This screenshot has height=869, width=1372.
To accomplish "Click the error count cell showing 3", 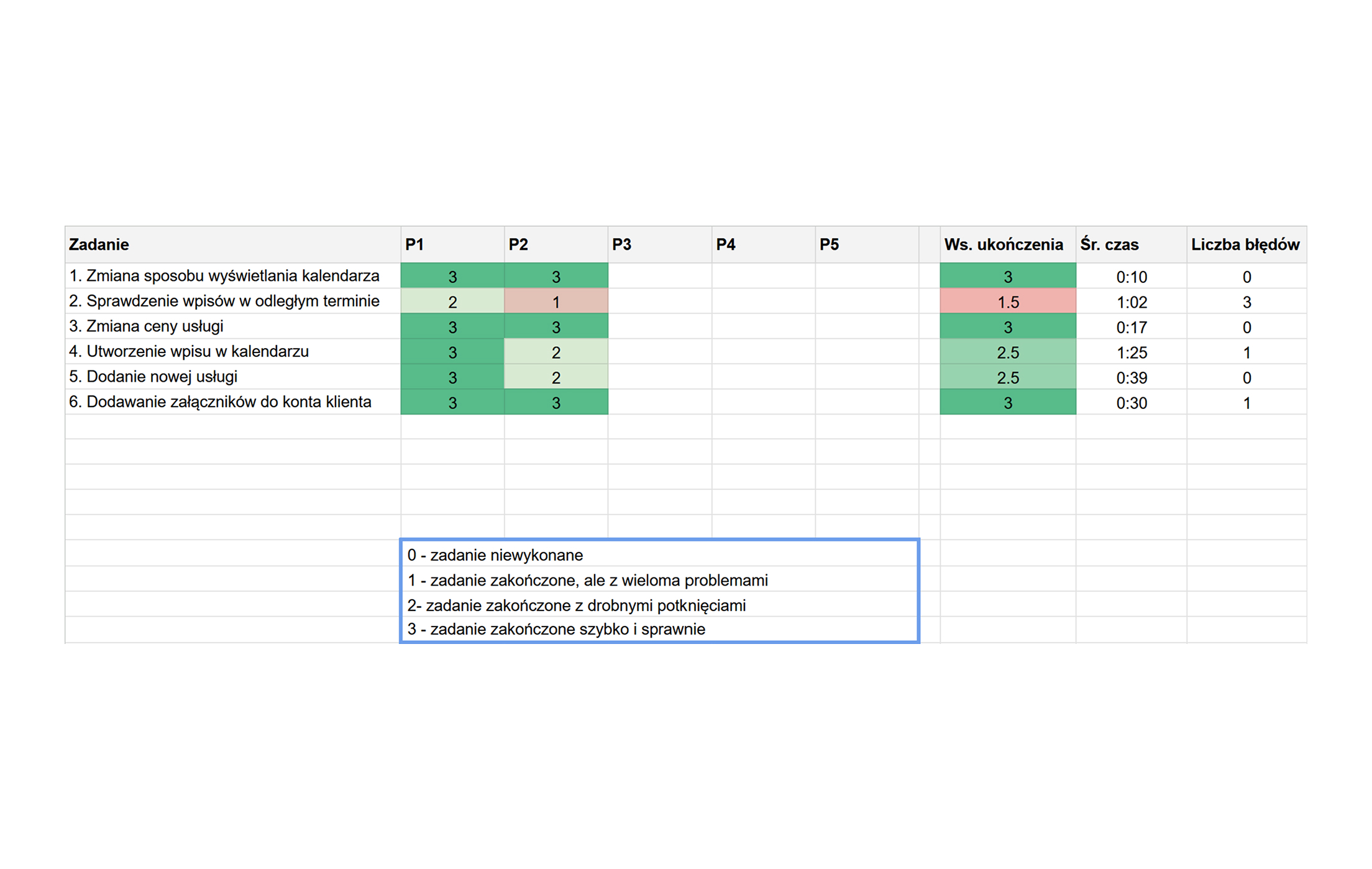I will pyautogui.click(x=1246, y=302).
